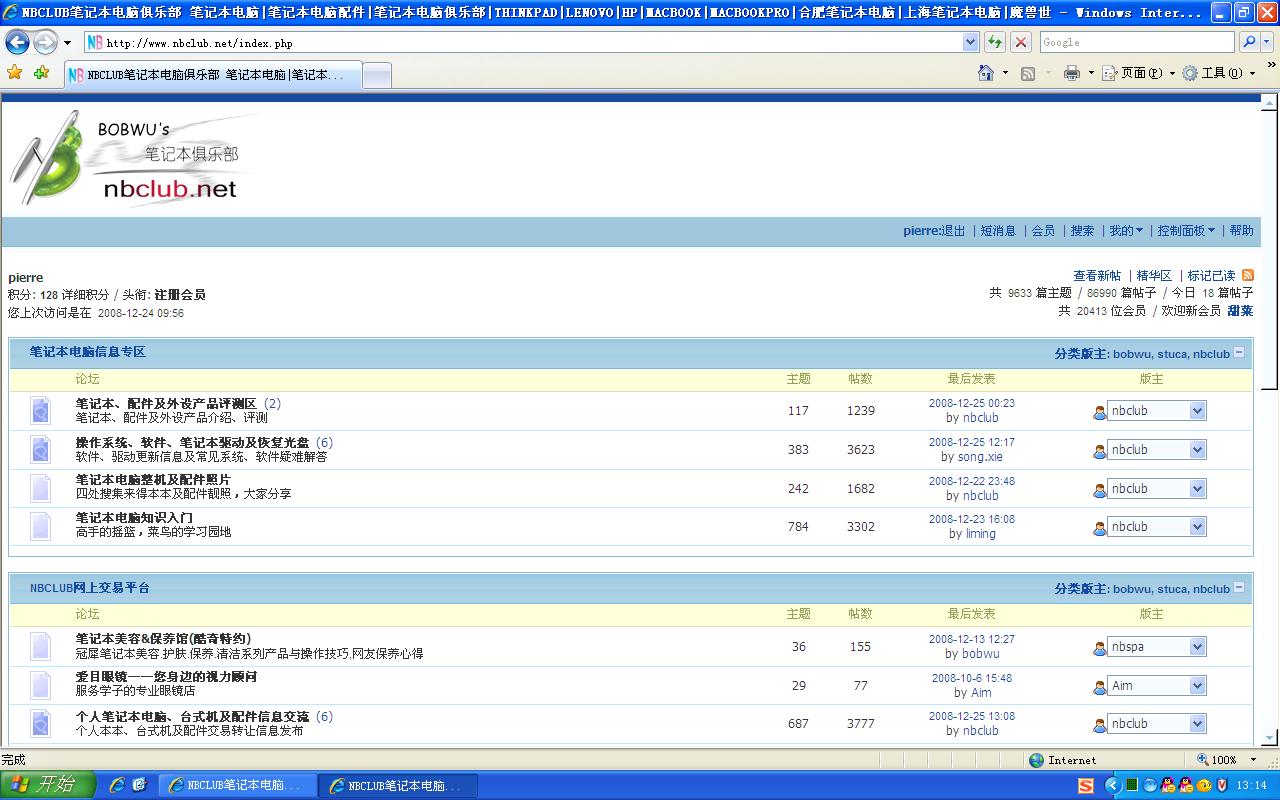Click 帮助 link
The height and width of the screenshot is (800, 1280).
[x=1241, y=231]
